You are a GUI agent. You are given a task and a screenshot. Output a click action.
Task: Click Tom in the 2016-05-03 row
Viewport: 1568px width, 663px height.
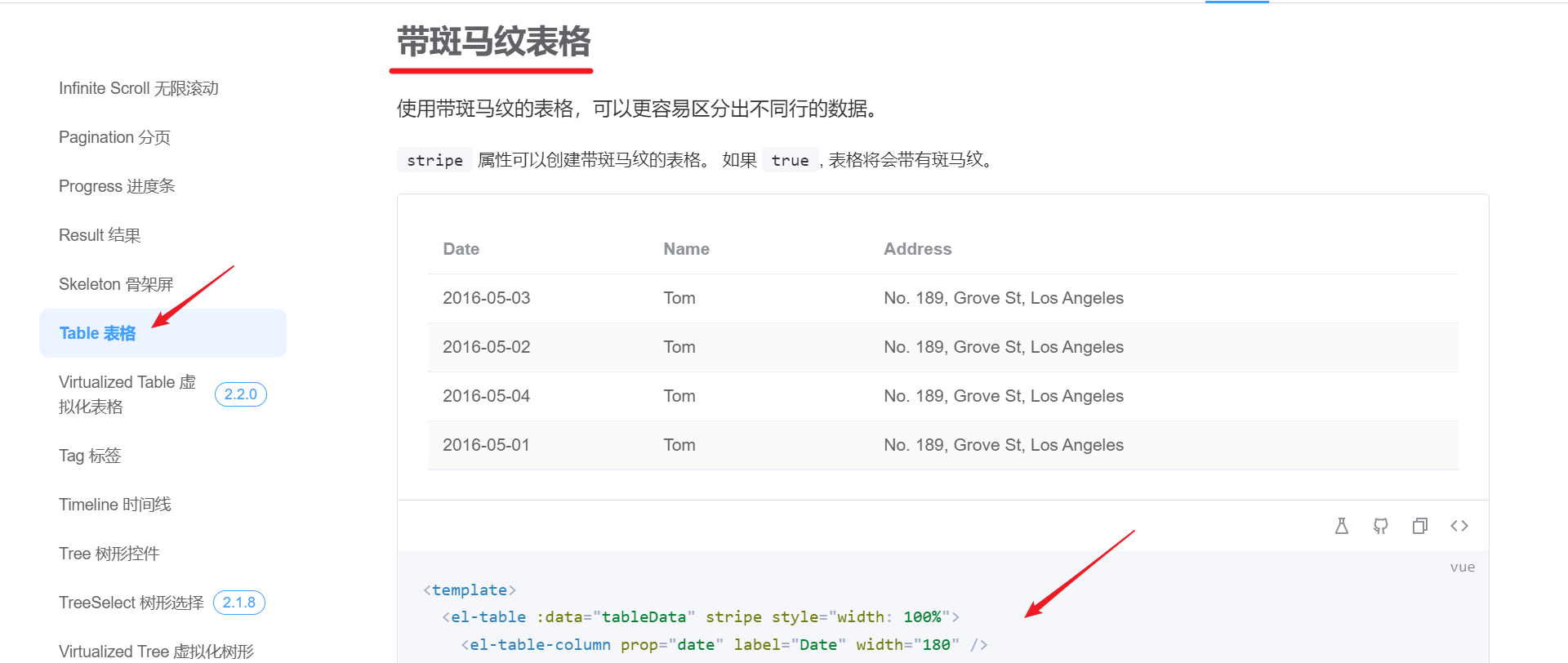[x=679, y=298]
